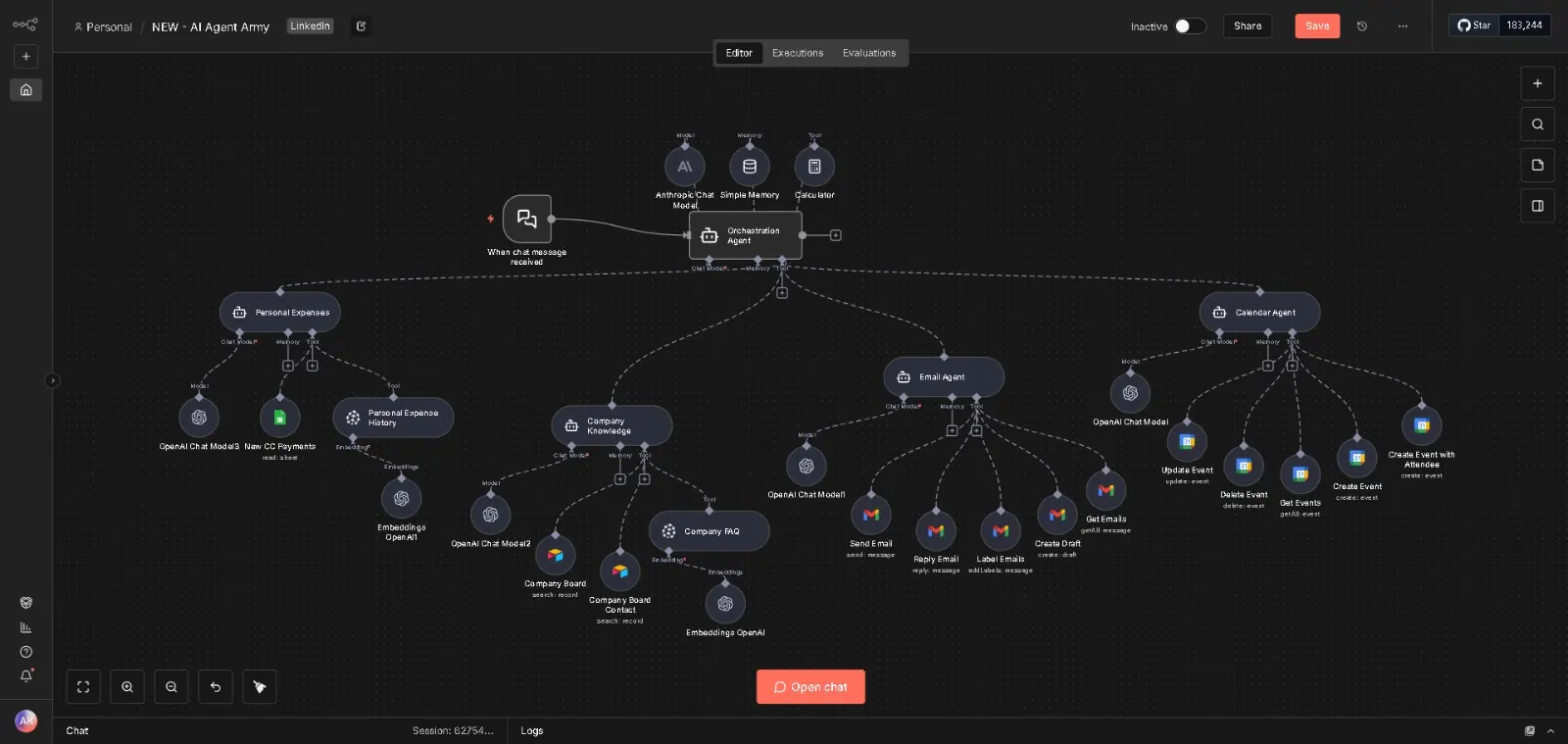Add a sticky note from right toolbar
Image resolution: width=1568 pixels, height=744 pixels.
coord(1538,165)
